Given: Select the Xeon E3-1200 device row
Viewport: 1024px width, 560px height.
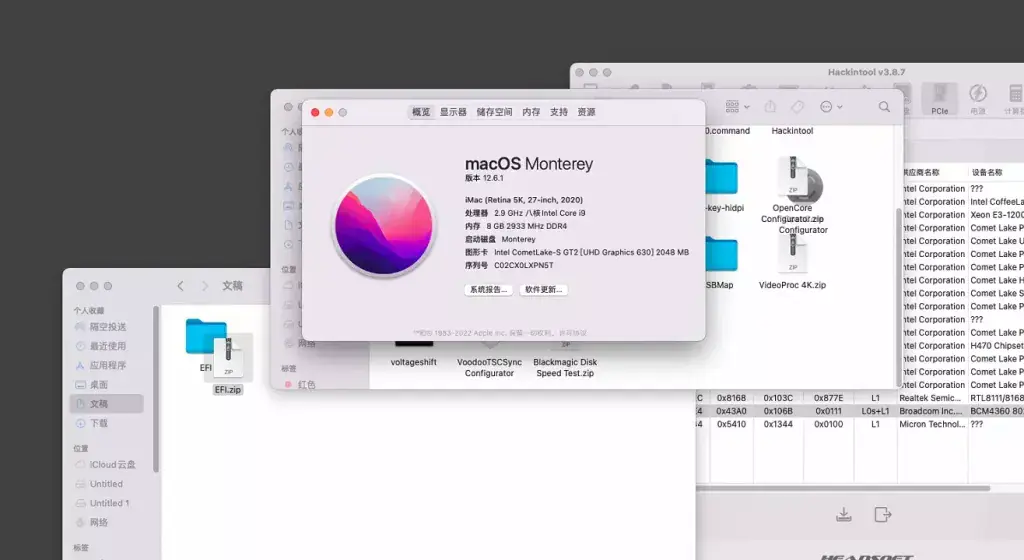Looking at the screenshot, I should pyautogui.click(x=963, y=215).
